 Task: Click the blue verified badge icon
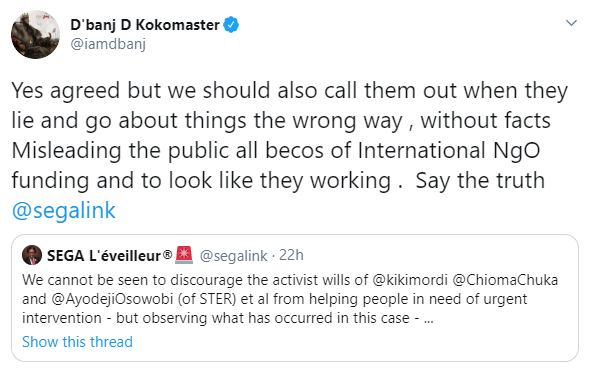[x=231, y=25]
